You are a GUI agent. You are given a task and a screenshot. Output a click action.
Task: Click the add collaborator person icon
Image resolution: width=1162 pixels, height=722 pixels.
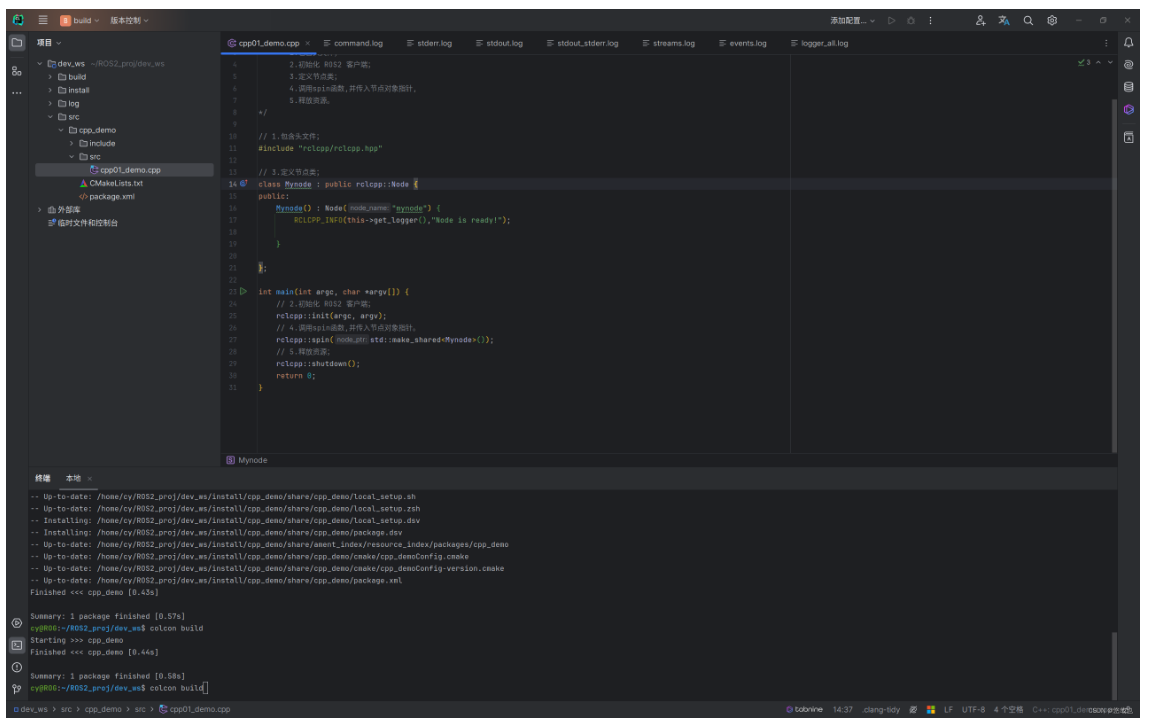(980, 20)
